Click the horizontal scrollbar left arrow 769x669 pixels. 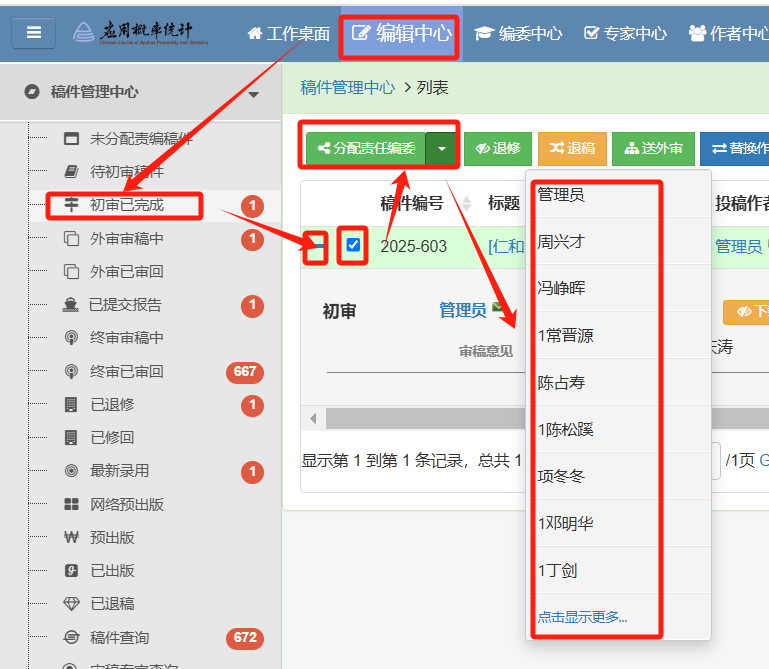[x=313, y=418]
